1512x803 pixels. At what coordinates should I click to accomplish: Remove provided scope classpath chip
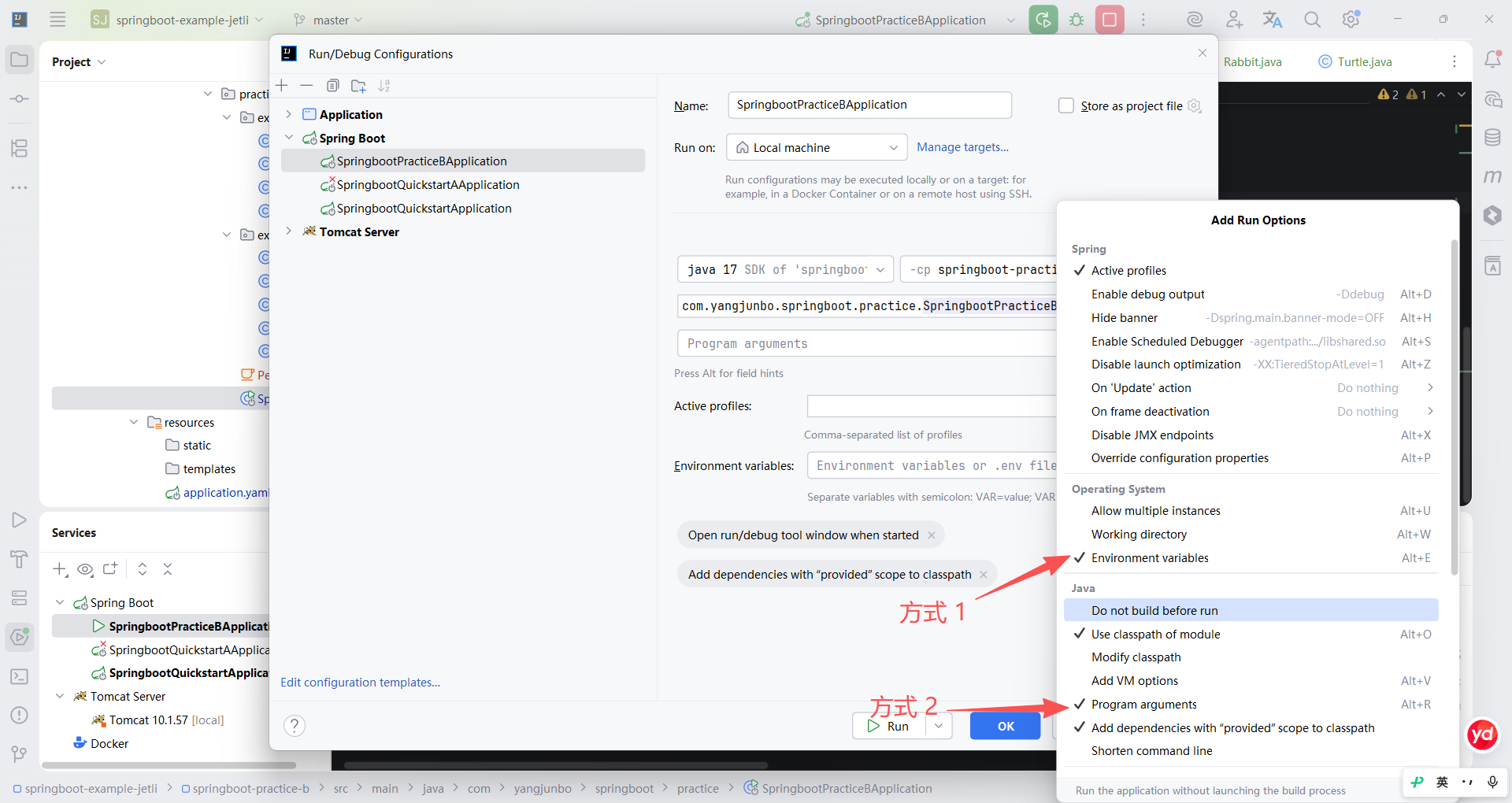pos(984,575)
